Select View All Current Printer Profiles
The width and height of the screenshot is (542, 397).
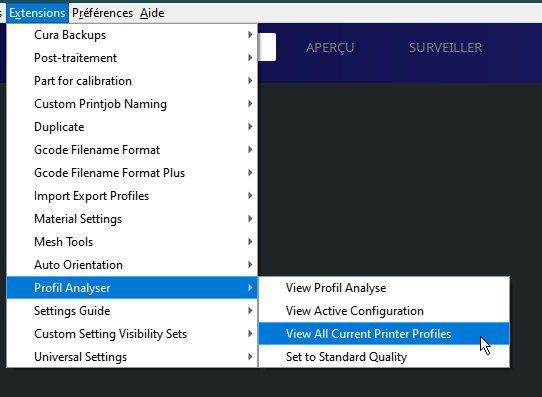pyautogui.click(x=384, y=334)
